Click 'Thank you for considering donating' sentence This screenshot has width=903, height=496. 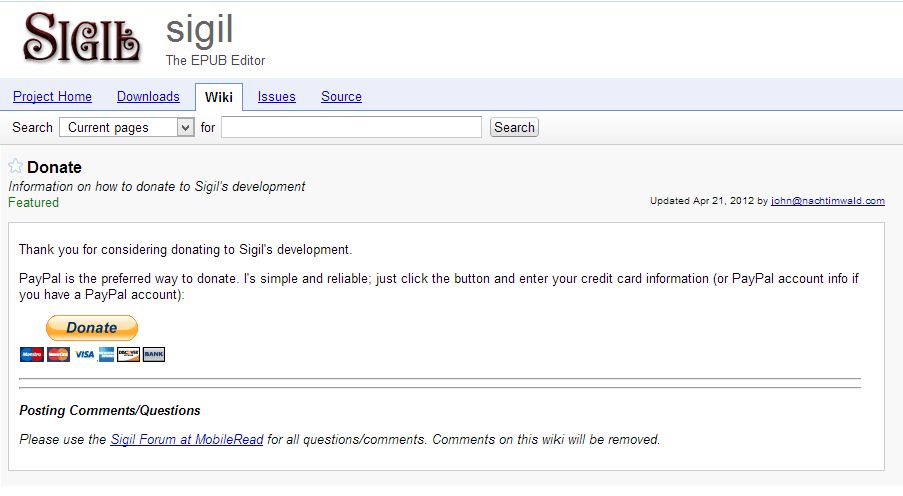click(185, 249)
